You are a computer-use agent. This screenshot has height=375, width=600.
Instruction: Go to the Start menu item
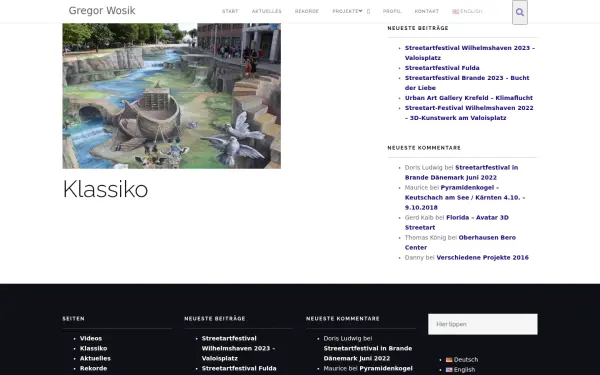point(230,11)
